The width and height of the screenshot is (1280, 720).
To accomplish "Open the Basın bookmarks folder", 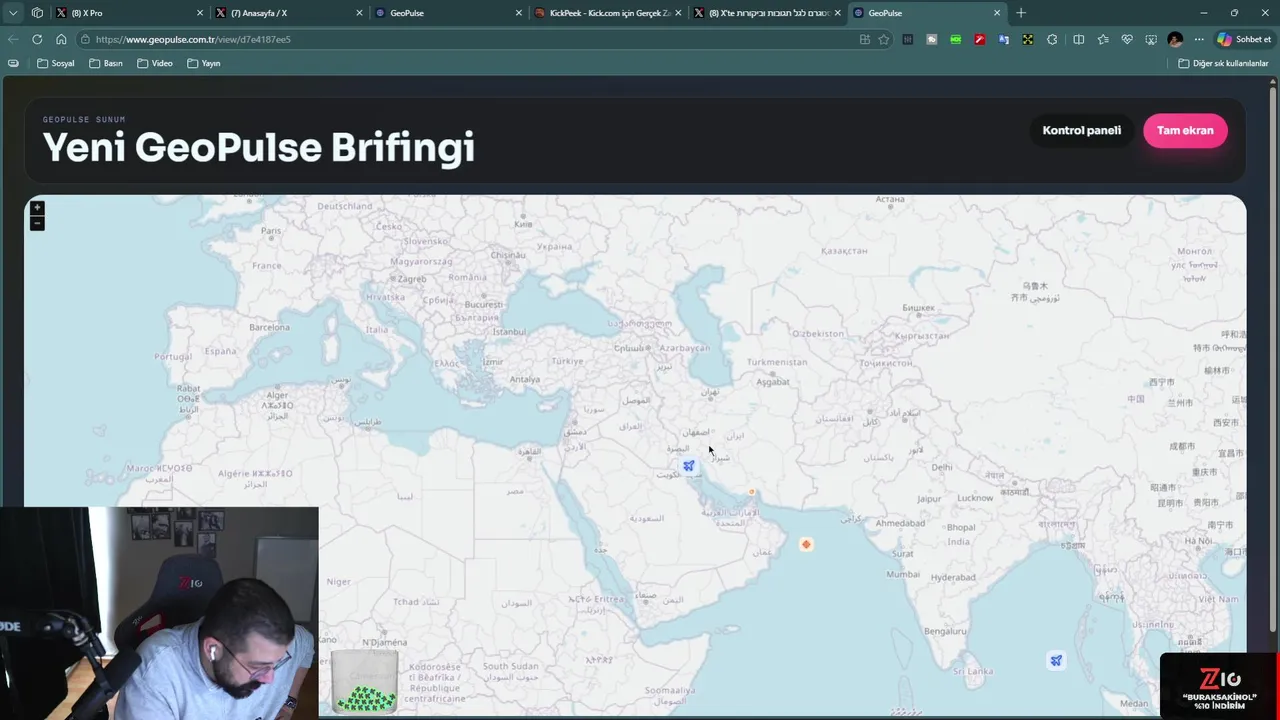I will [x=106, y=63].
